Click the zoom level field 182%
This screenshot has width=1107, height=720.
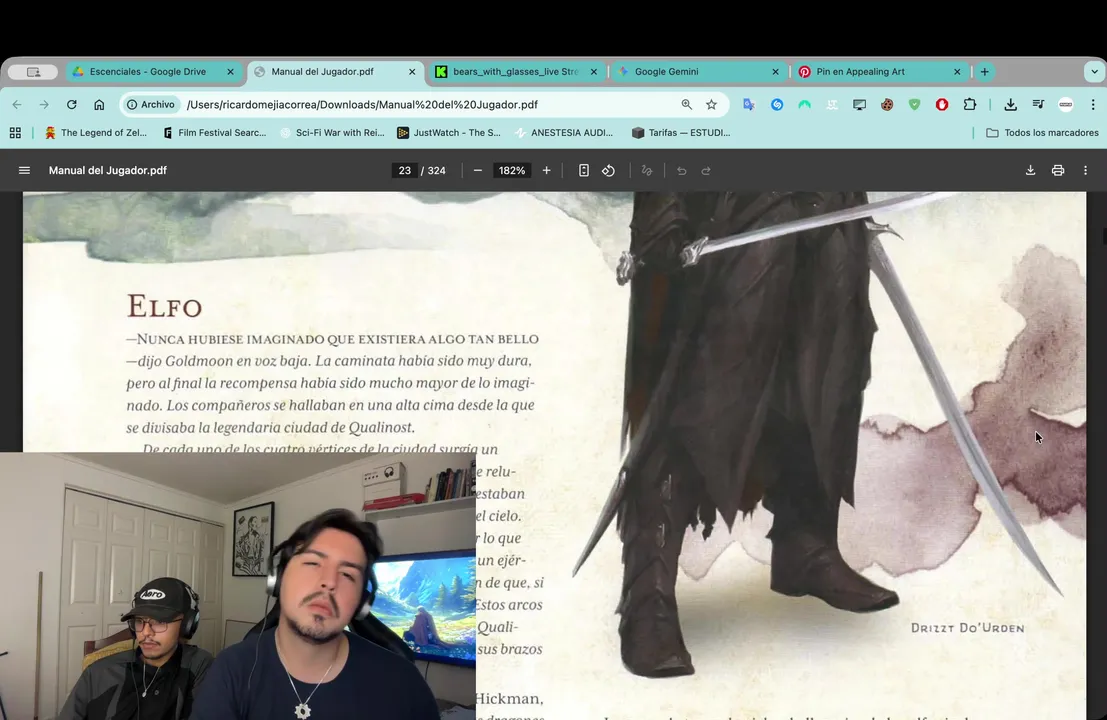click(x=512, y=170)
